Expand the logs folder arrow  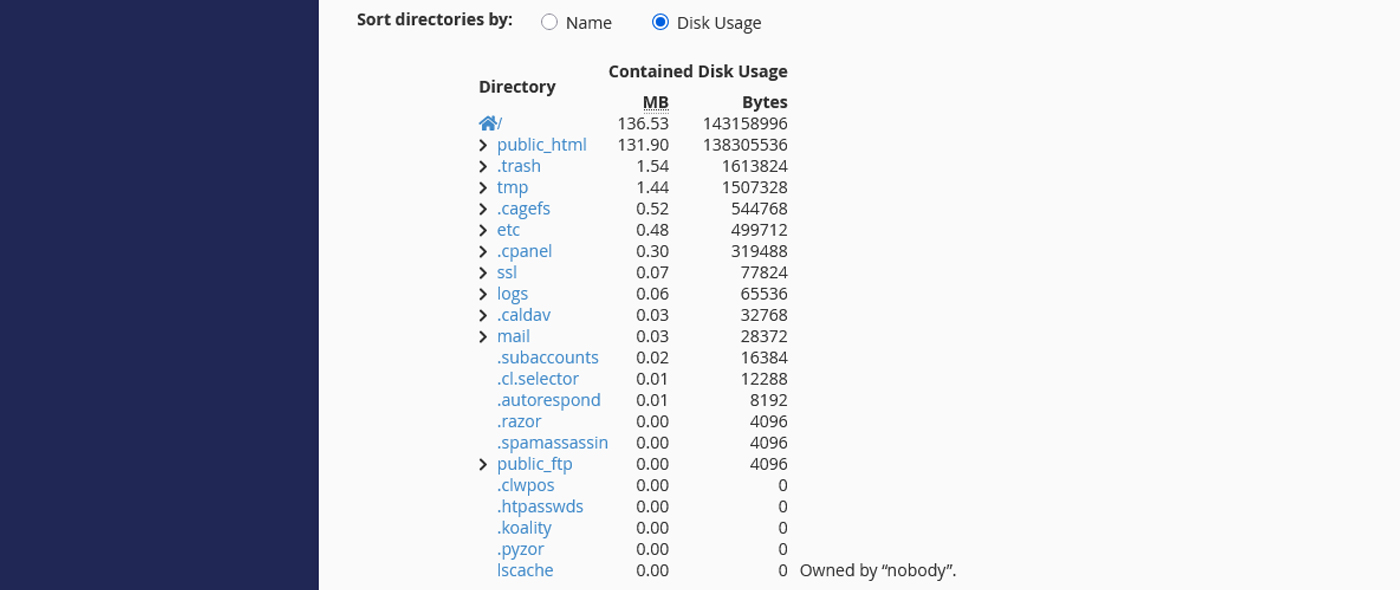483,294
